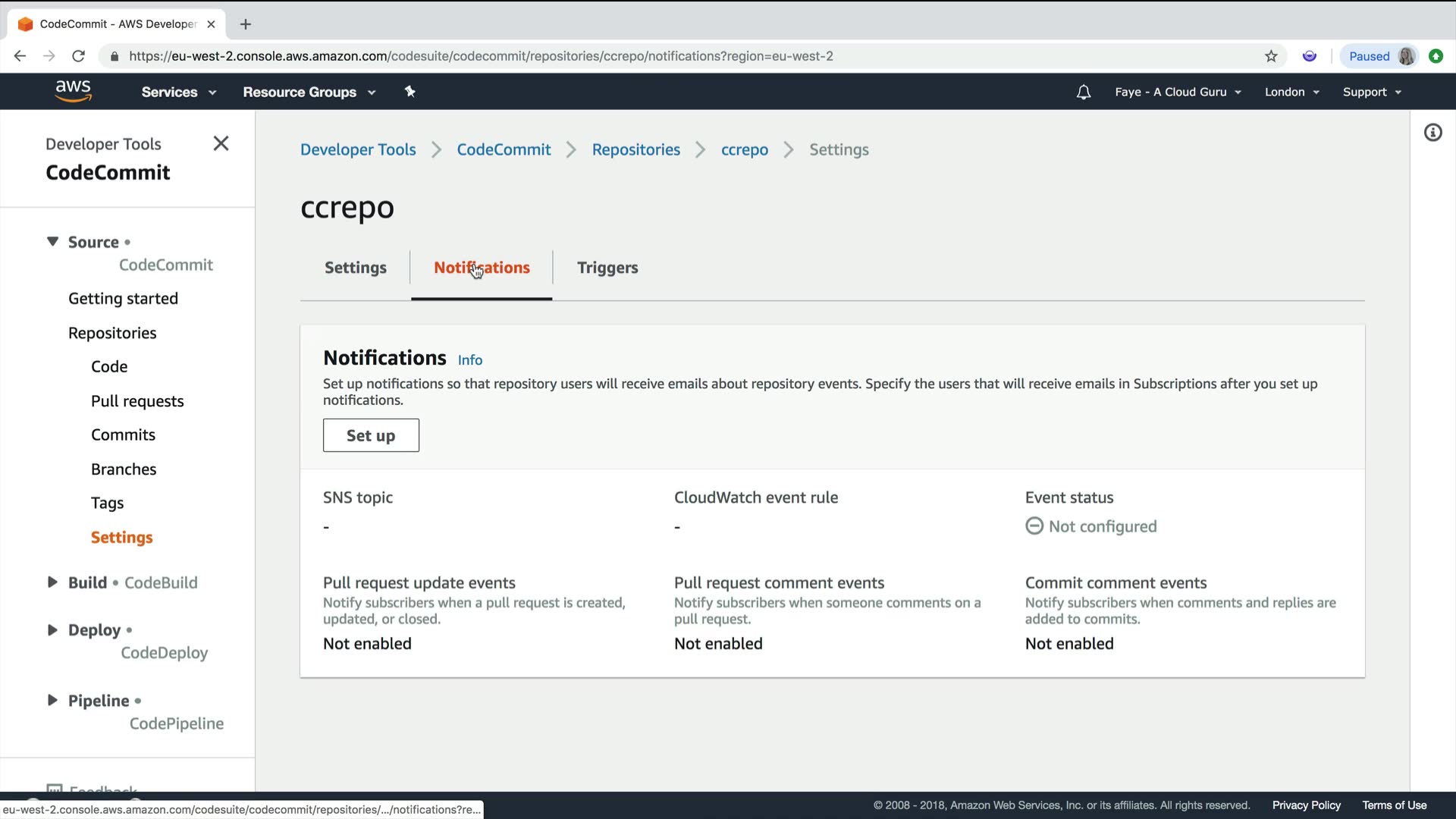The image size is (1456, 819).
Task: Switch to the Triggers tab
Action: coord(607,268)
